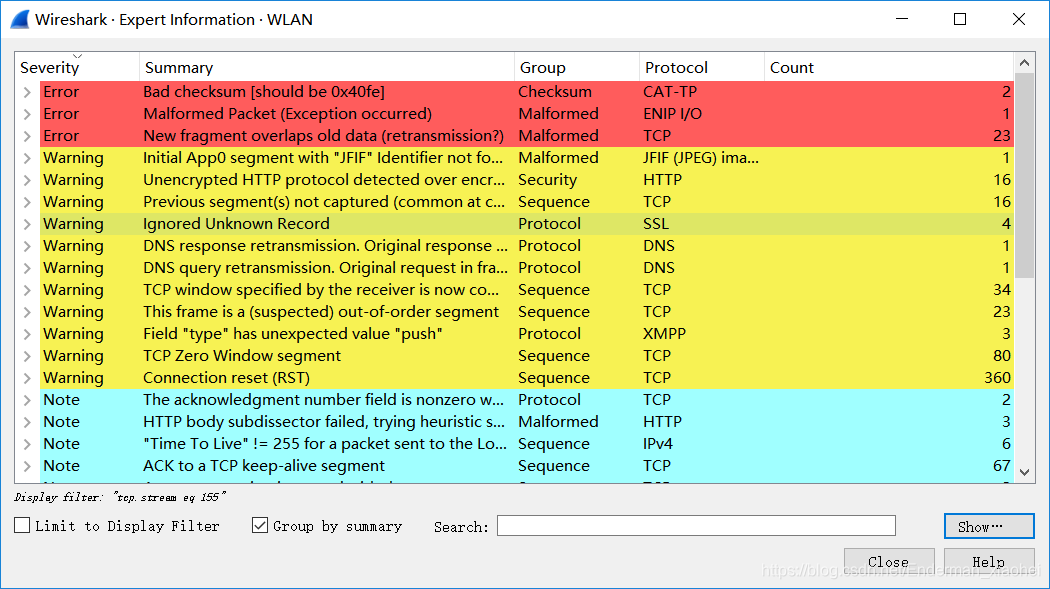Maximize the Expert Information window
This screenshot has height=589, width=1050.
(960, 19)
